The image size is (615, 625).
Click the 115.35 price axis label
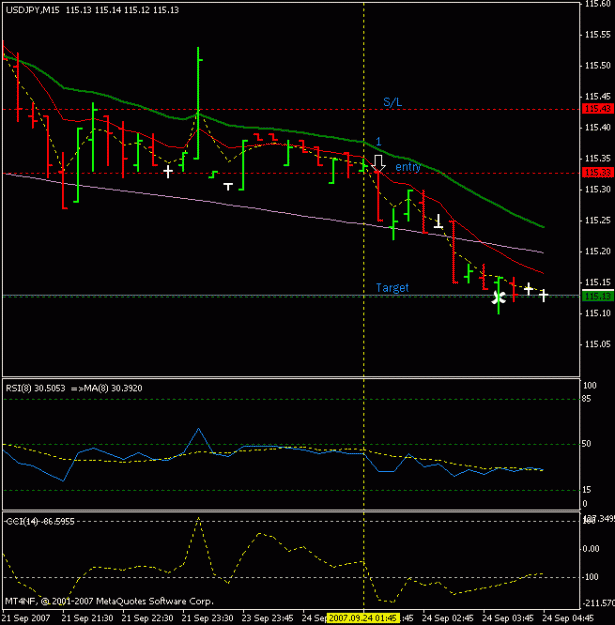pyautogui.click(x=597, y=159)
